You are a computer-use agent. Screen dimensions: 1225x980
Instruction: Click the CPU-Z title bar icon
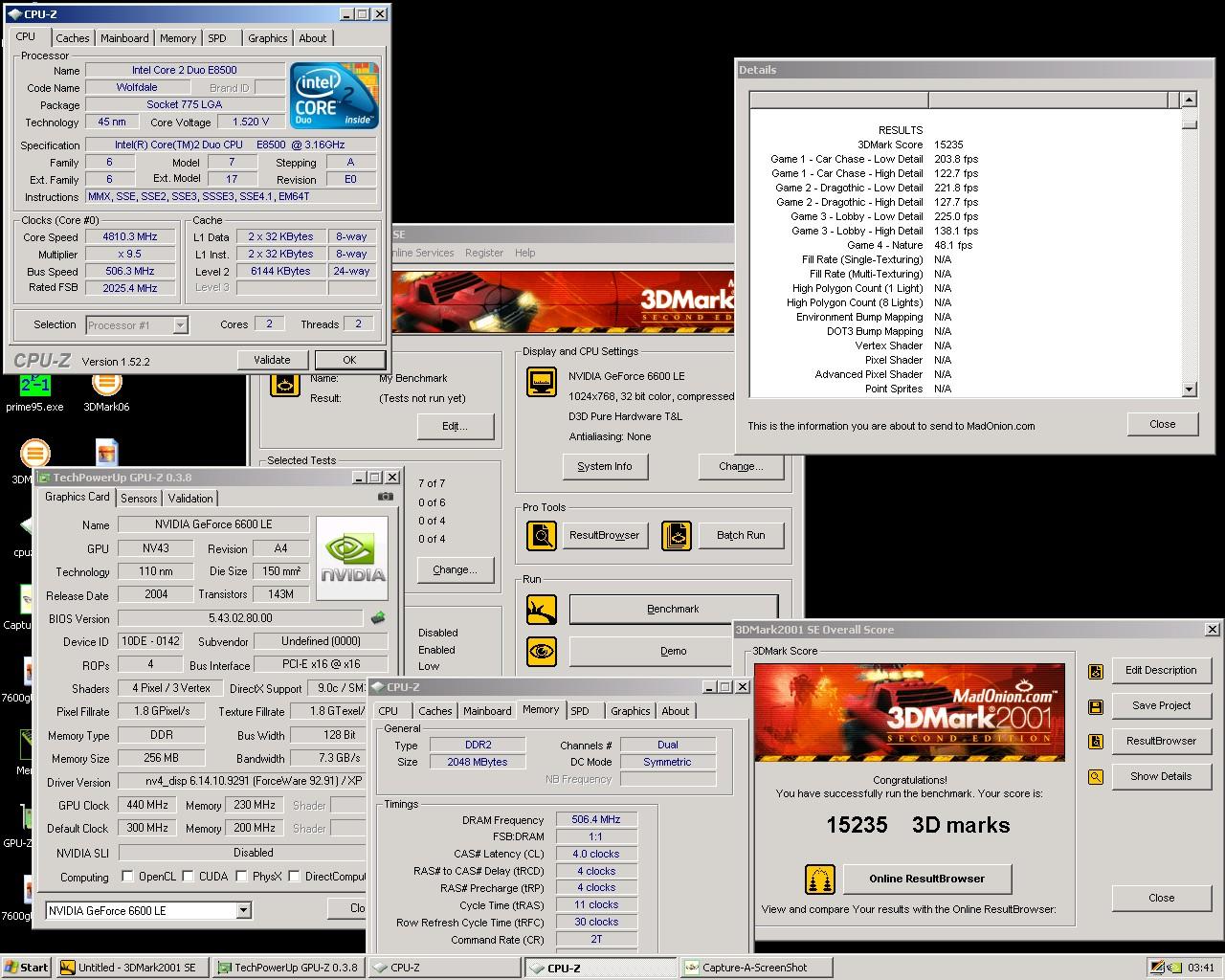(x=14, y=14)
